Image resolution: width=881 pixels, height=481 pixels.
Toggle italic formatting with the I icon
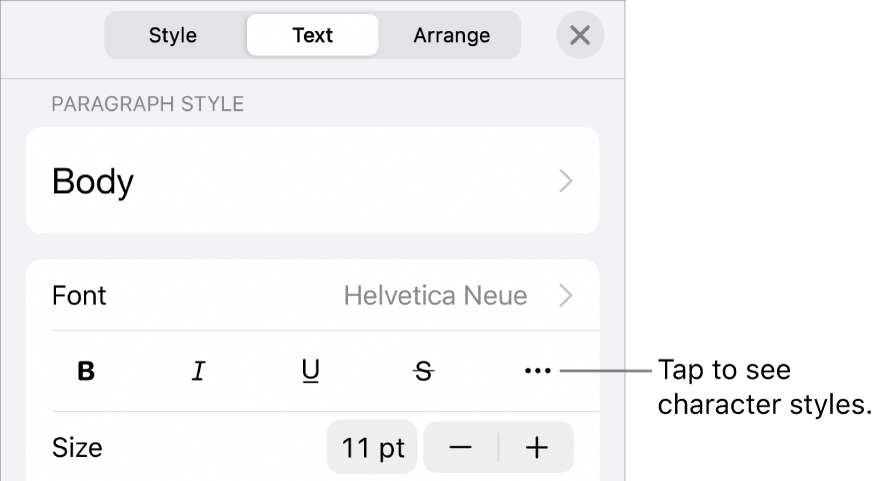click(x=199, y=371)
